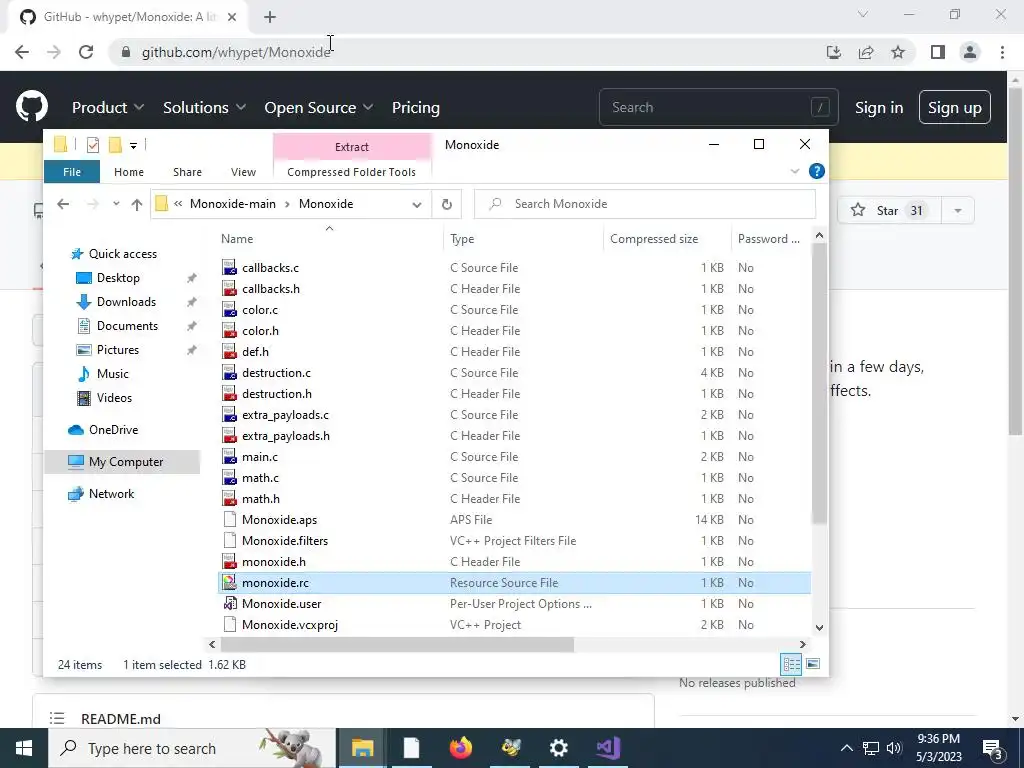Open Chrome three-dot menu

[x=1002, y=52]
